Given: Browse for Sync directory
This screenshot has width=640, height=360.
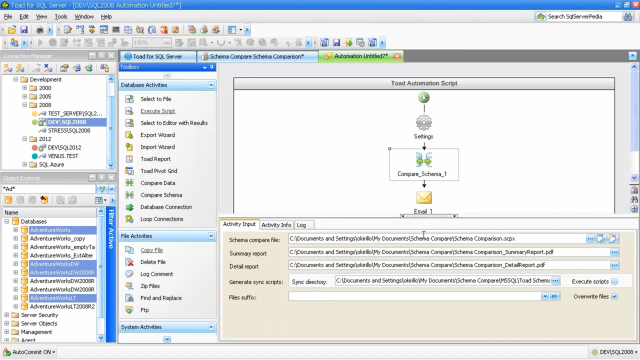Looking at the screenshot, I should [x=556, y=281].
